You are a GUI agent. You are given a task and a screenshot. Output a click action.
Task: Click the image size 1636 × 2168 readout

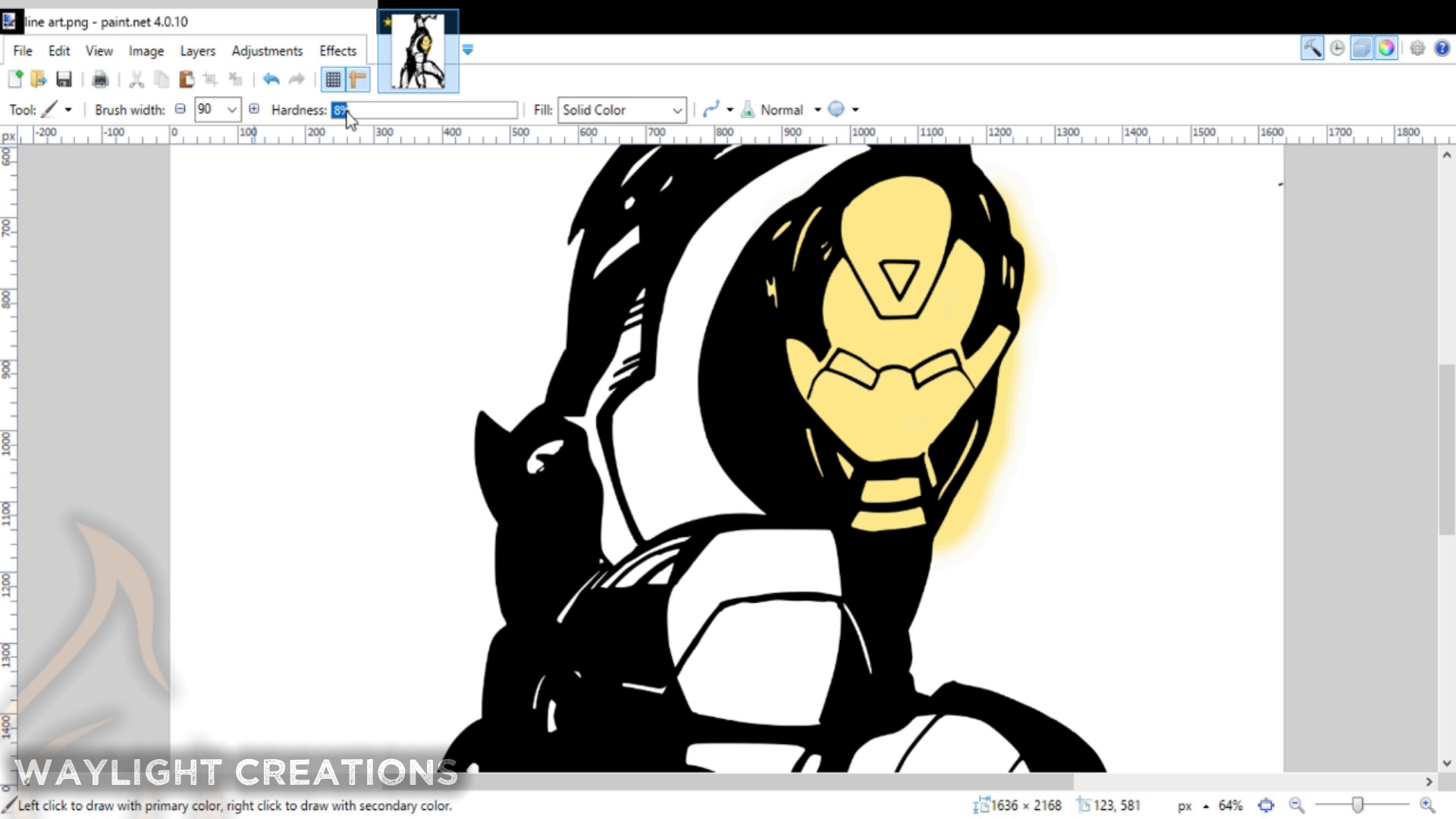pos(1018,805)
